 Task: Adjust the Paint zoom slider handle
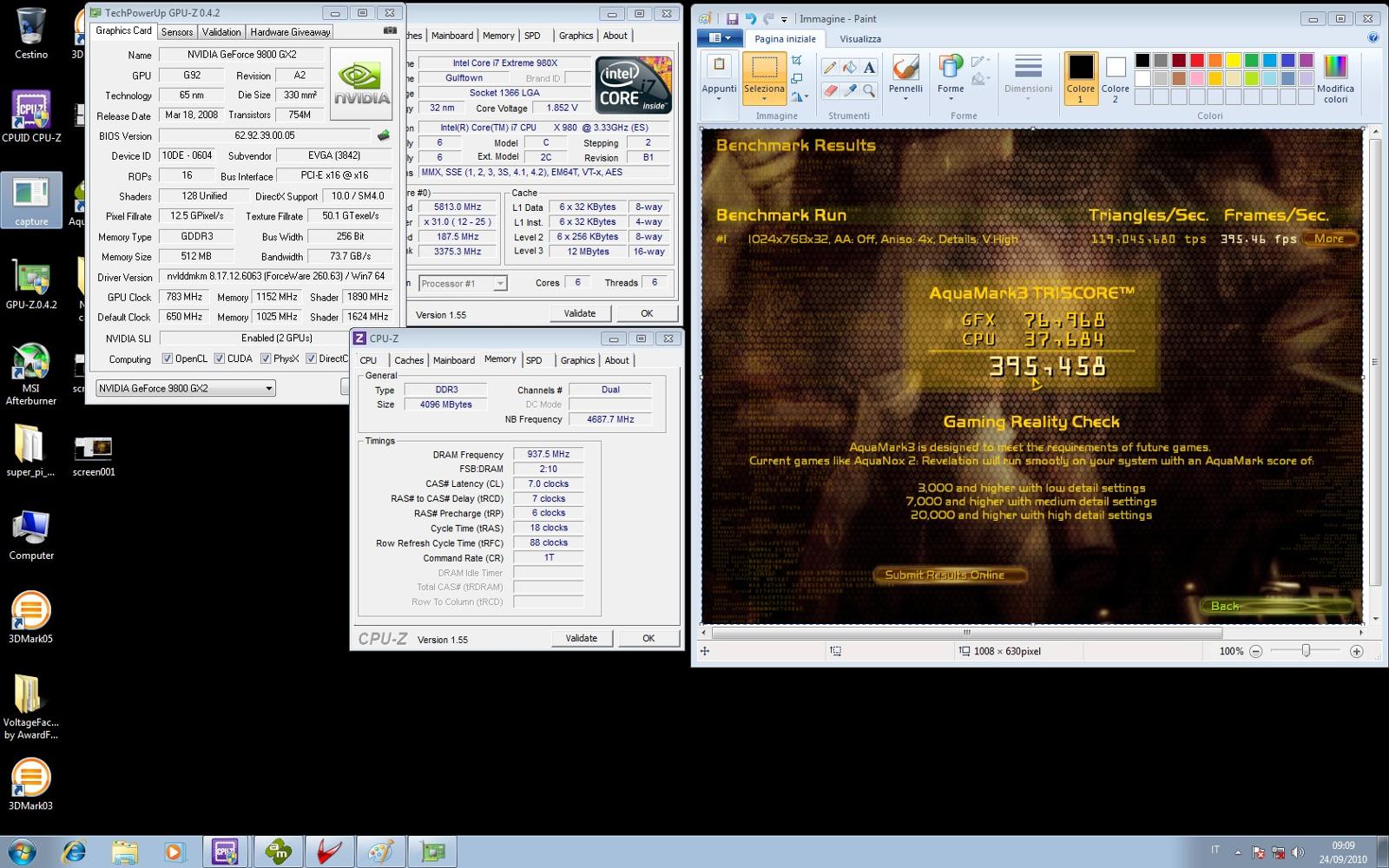tap(1306, 651)
